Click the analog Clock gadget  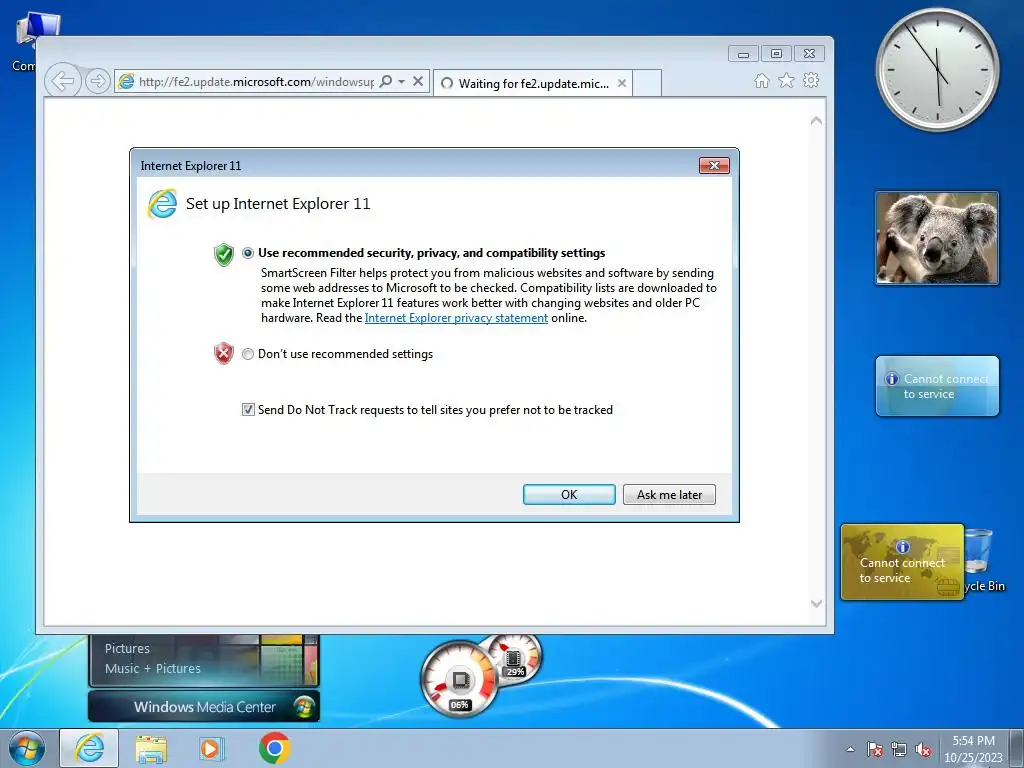[x=937, y=69]
